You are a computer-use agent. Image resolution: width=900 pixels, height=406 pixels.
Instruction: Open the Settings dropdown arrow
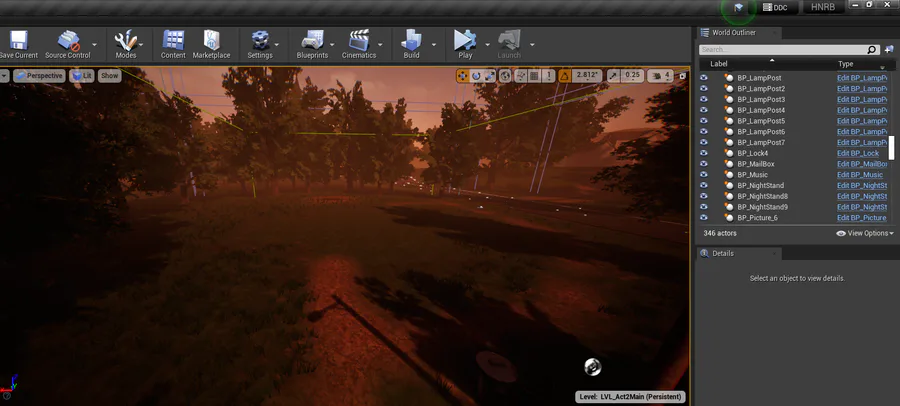[276, 44]
